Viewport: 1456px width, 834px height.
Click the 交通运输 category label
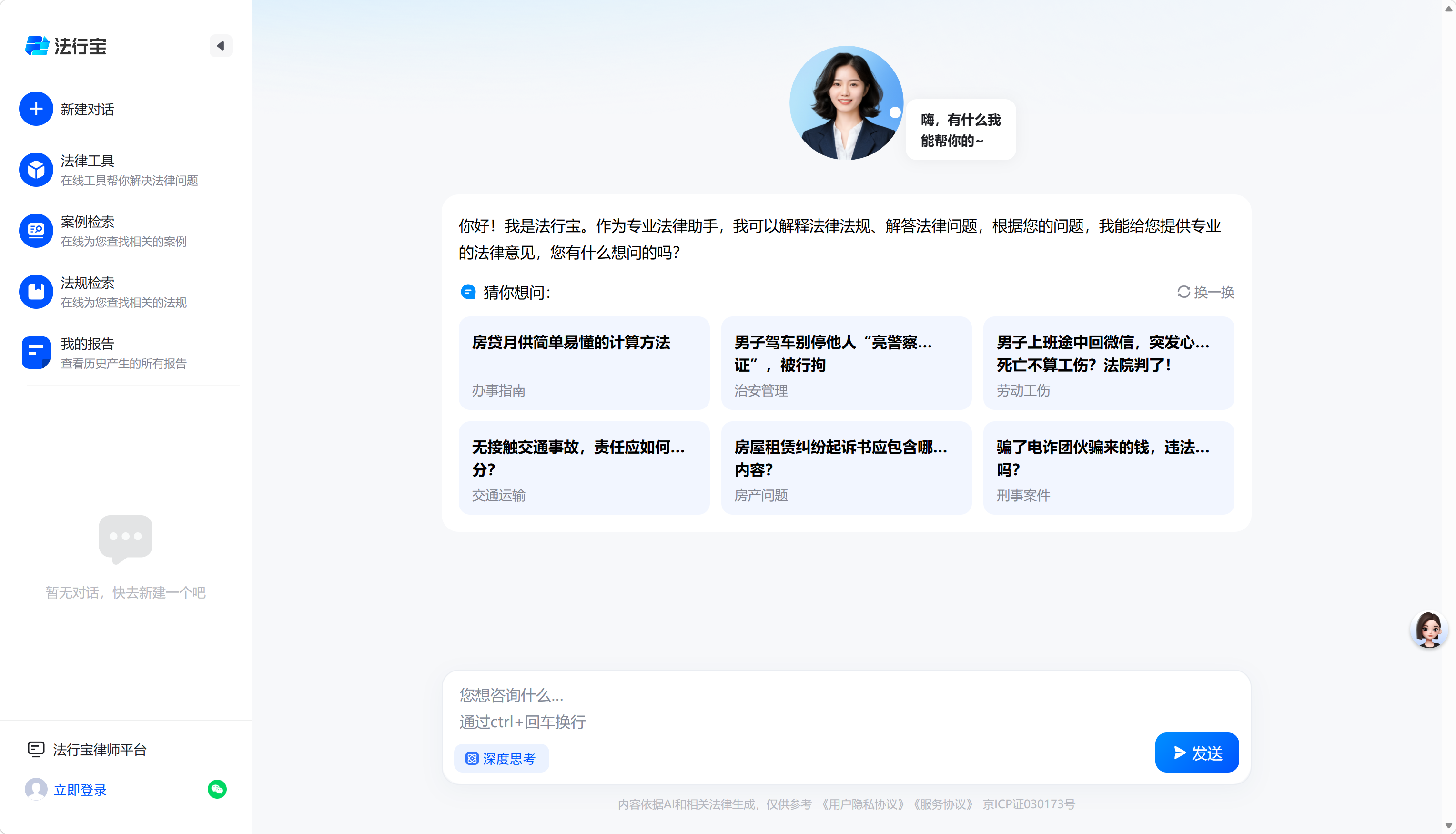(x=498, y=496)
